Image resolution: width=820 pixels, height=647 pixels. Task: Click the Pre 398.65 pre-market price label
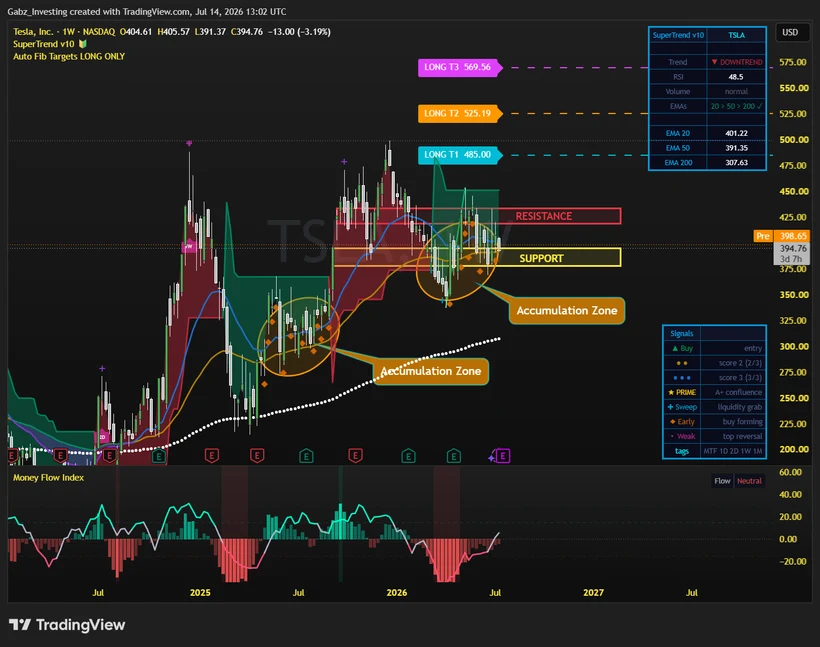pyautogui.click(x=782, y=236)
